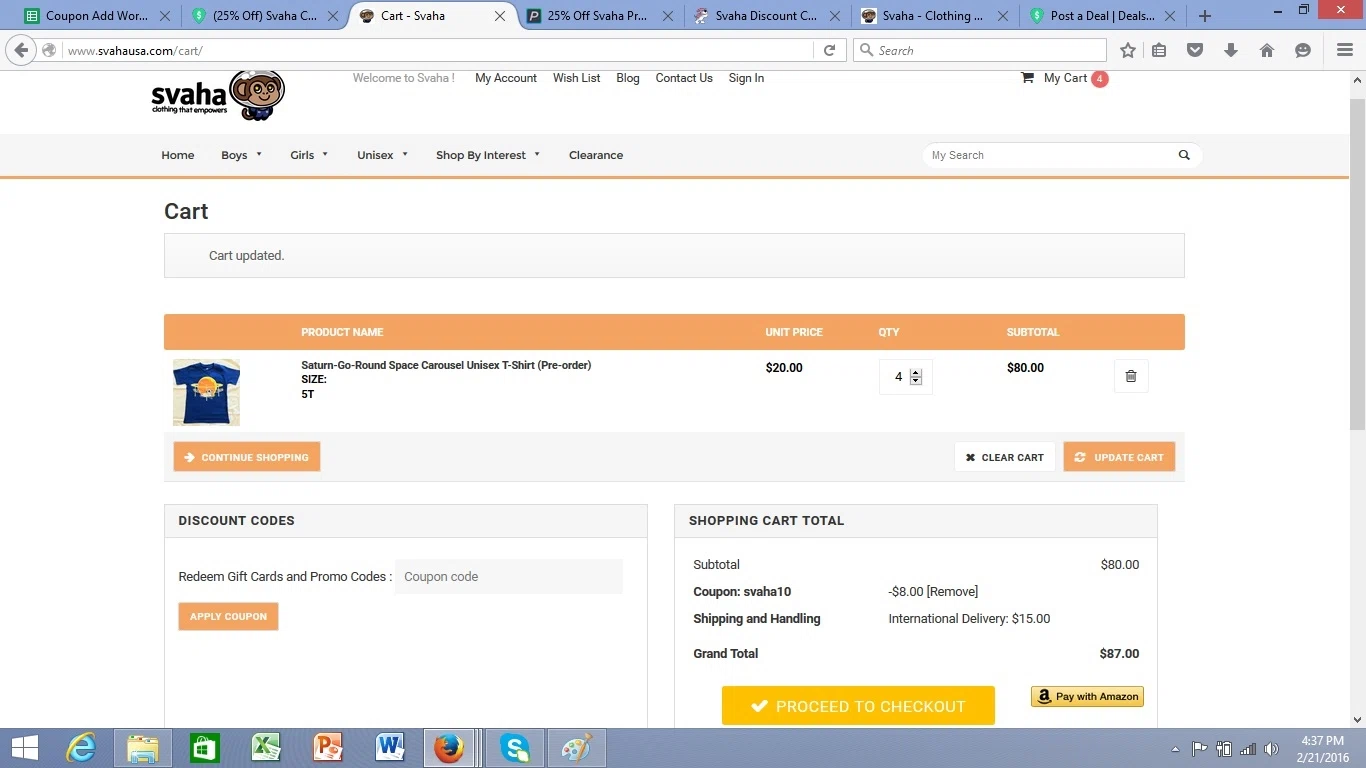Open Paint from the taskbar

[577, 748]
